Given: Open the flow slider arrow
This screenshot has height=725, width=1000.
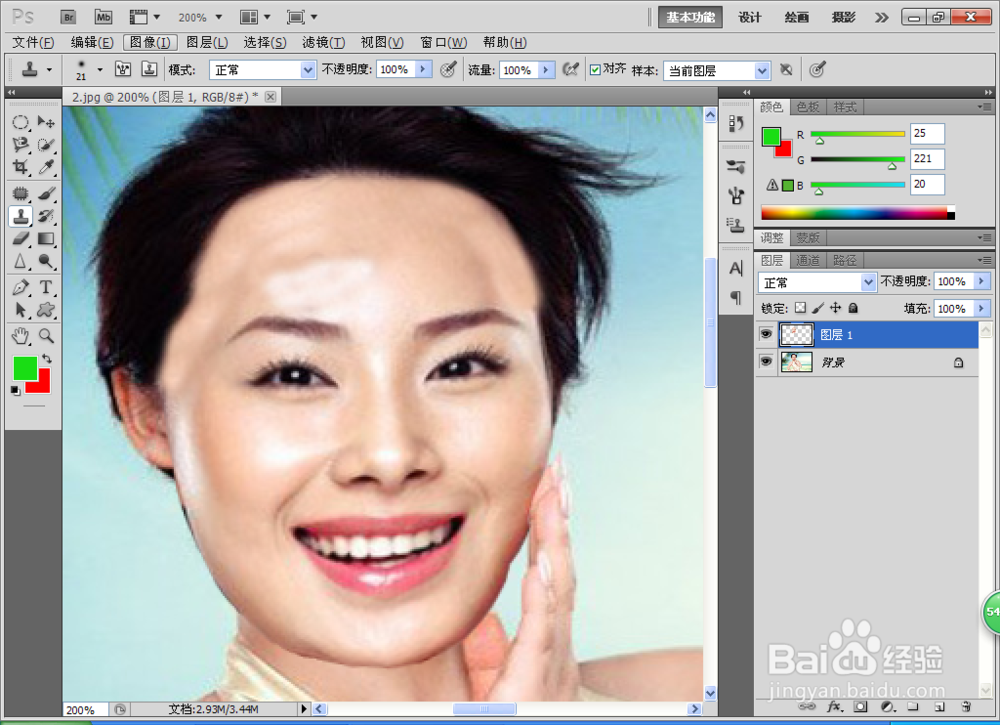Looking at the screenshot, I should click(x=546, y=70).
